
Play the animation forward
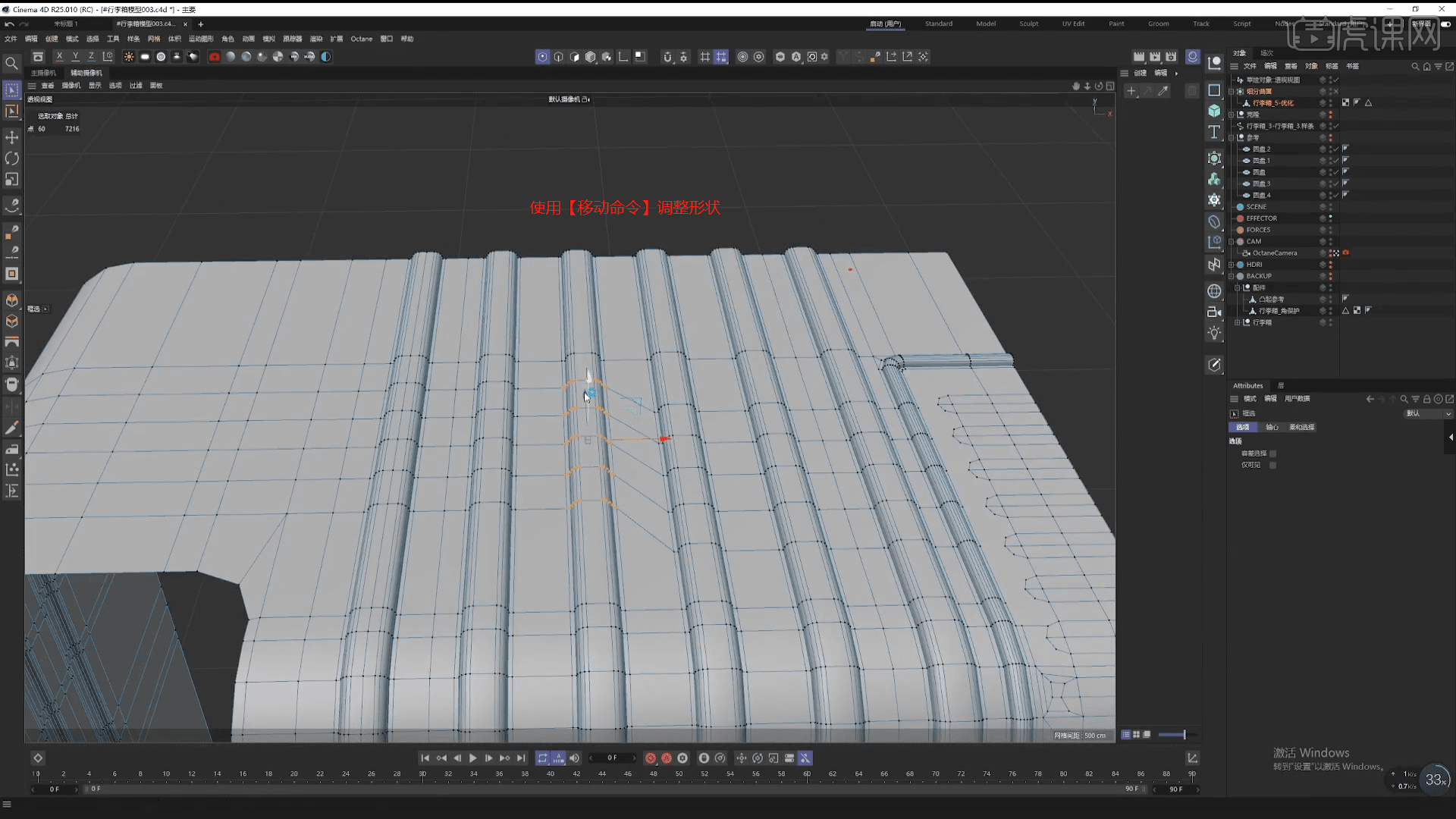(x=472, y=758)
